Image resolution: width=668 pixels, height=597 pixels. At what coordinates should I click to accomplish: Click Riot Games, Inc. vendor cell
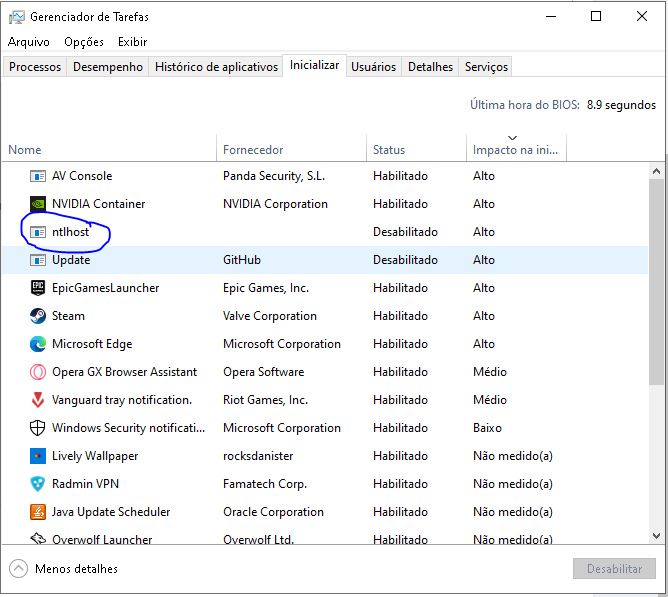[265, 400]
